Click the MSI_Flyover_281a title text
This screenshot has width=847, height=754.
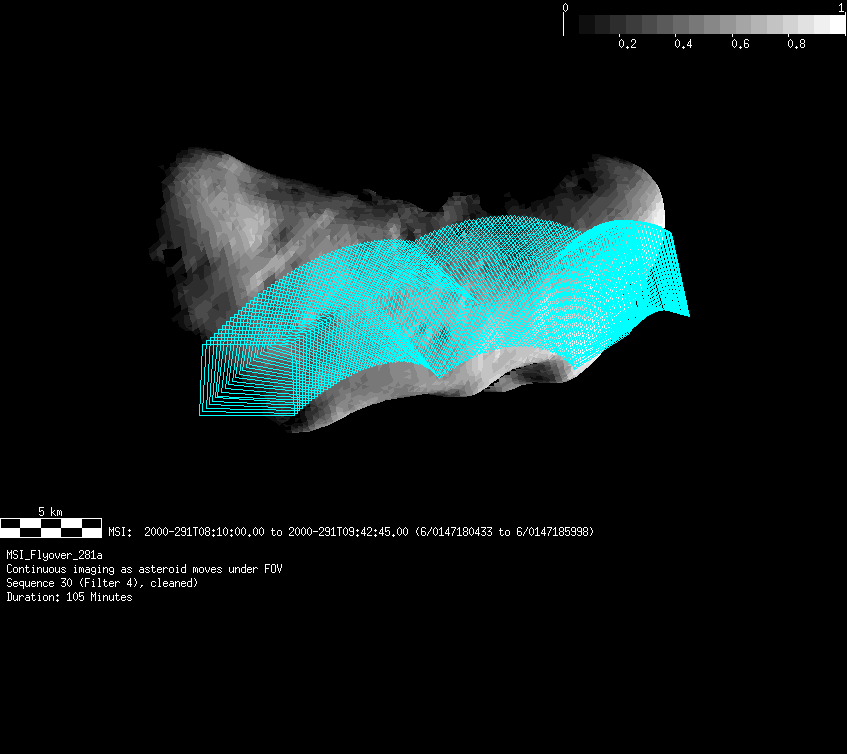55,555
